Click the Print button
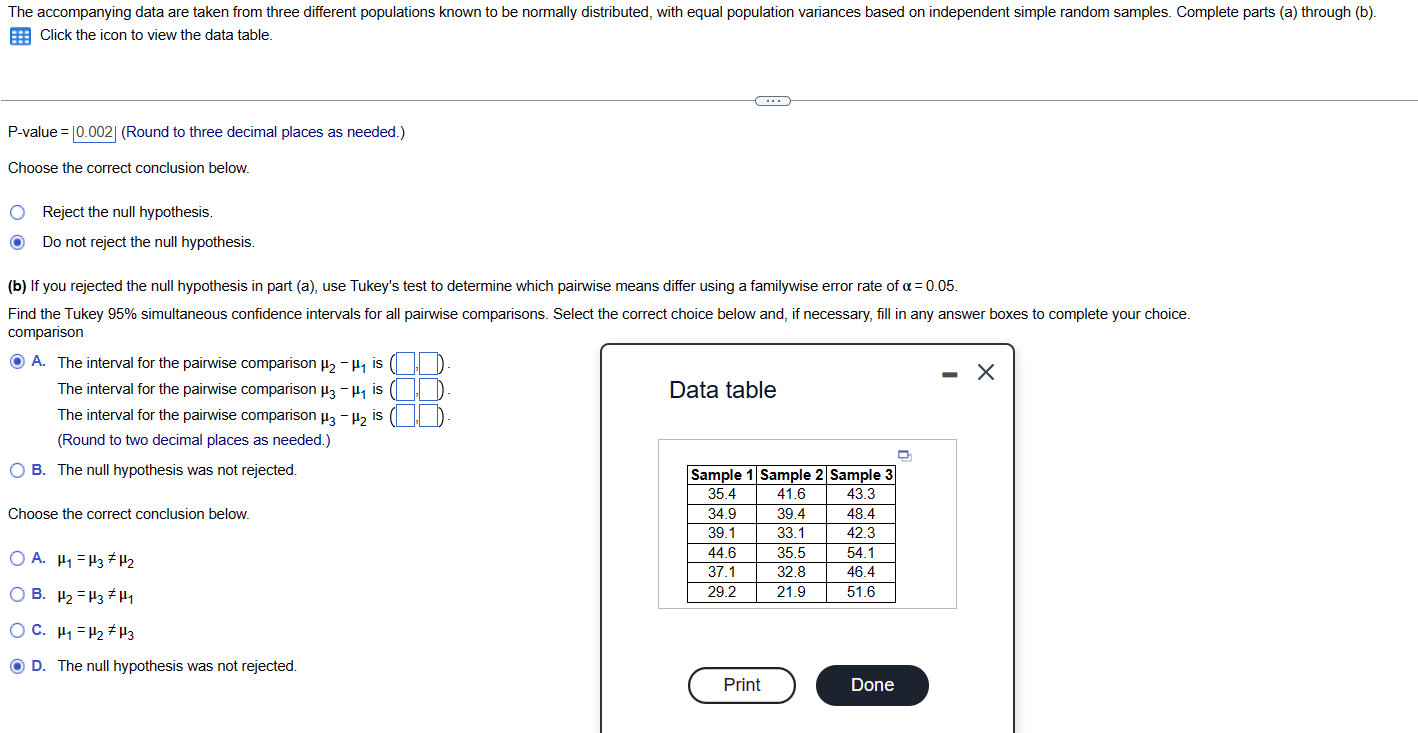 coord(741,685)
